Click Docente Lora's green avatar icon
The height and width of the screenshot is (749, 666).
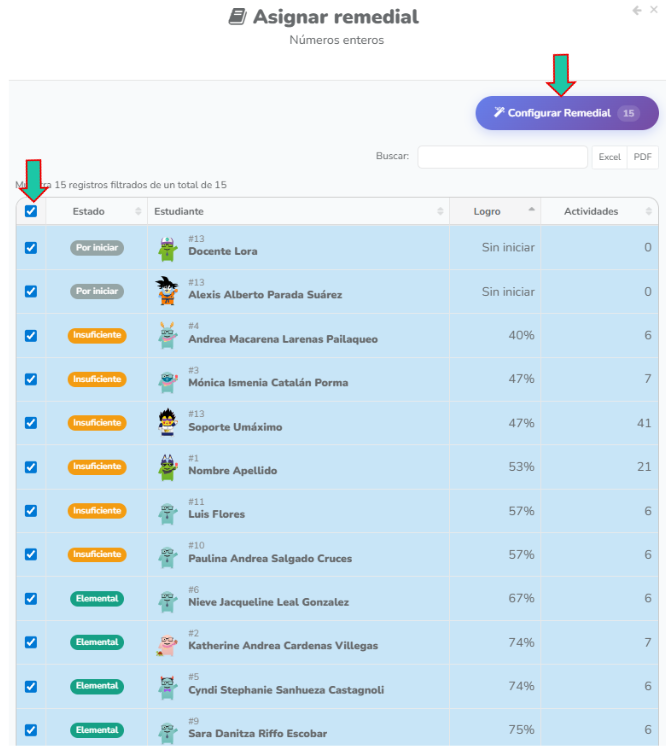point(167,247)
